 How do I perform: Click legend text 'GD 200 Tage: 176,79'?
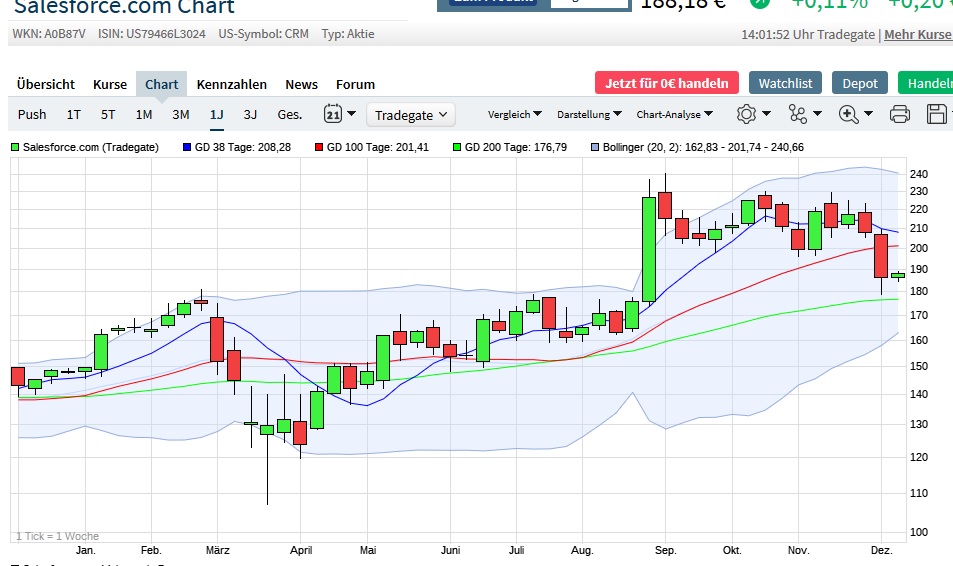click(x=516, y=147)
